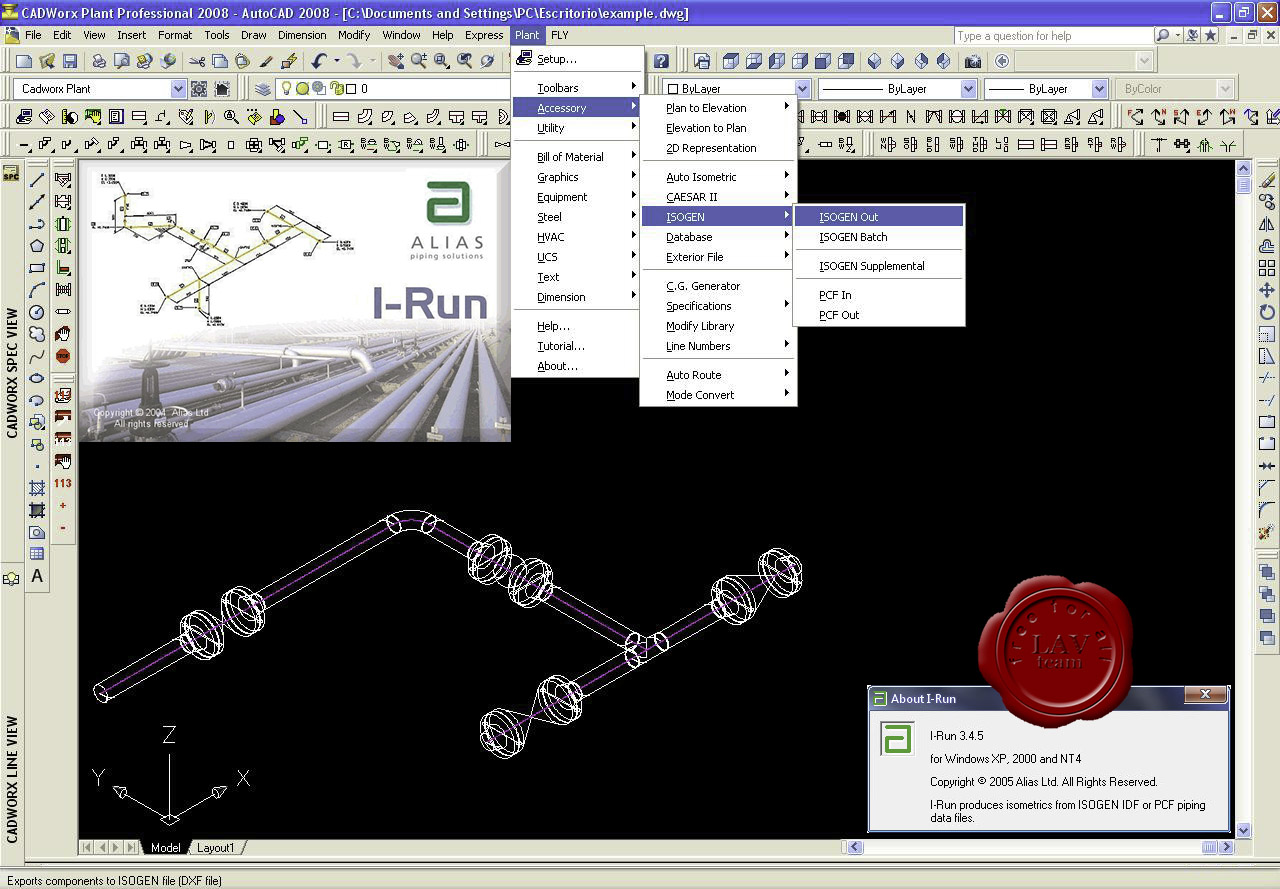Select PCF Out menu entry

tap(879, 315)
